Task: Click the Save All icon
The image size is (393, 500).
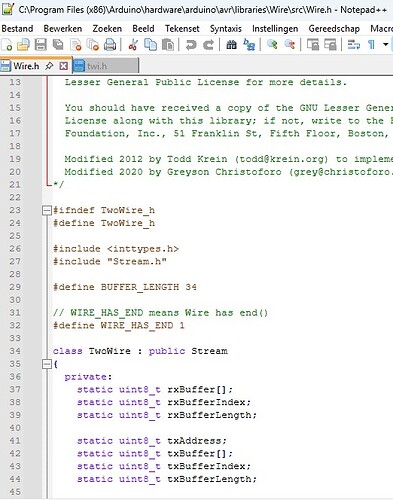Action: click(x=58, y=44)
